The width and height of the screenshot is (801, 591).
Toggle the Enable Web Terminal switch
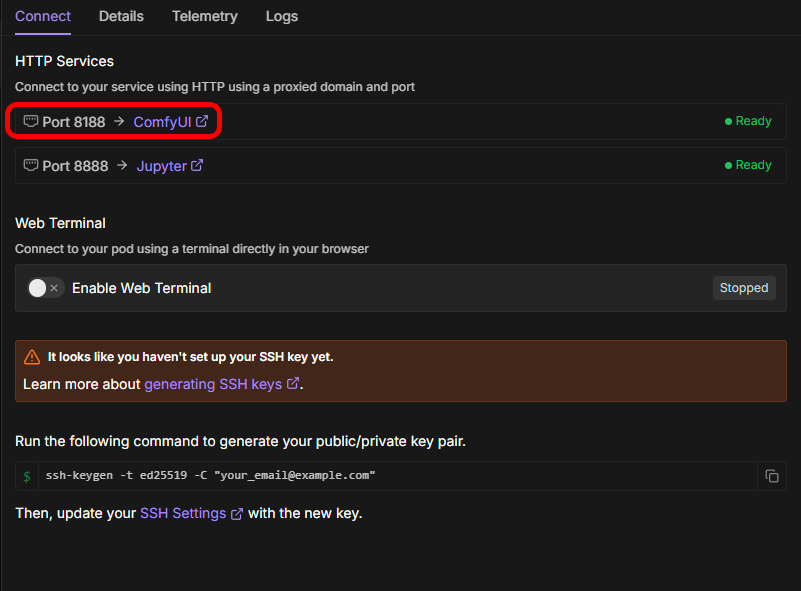45,288
